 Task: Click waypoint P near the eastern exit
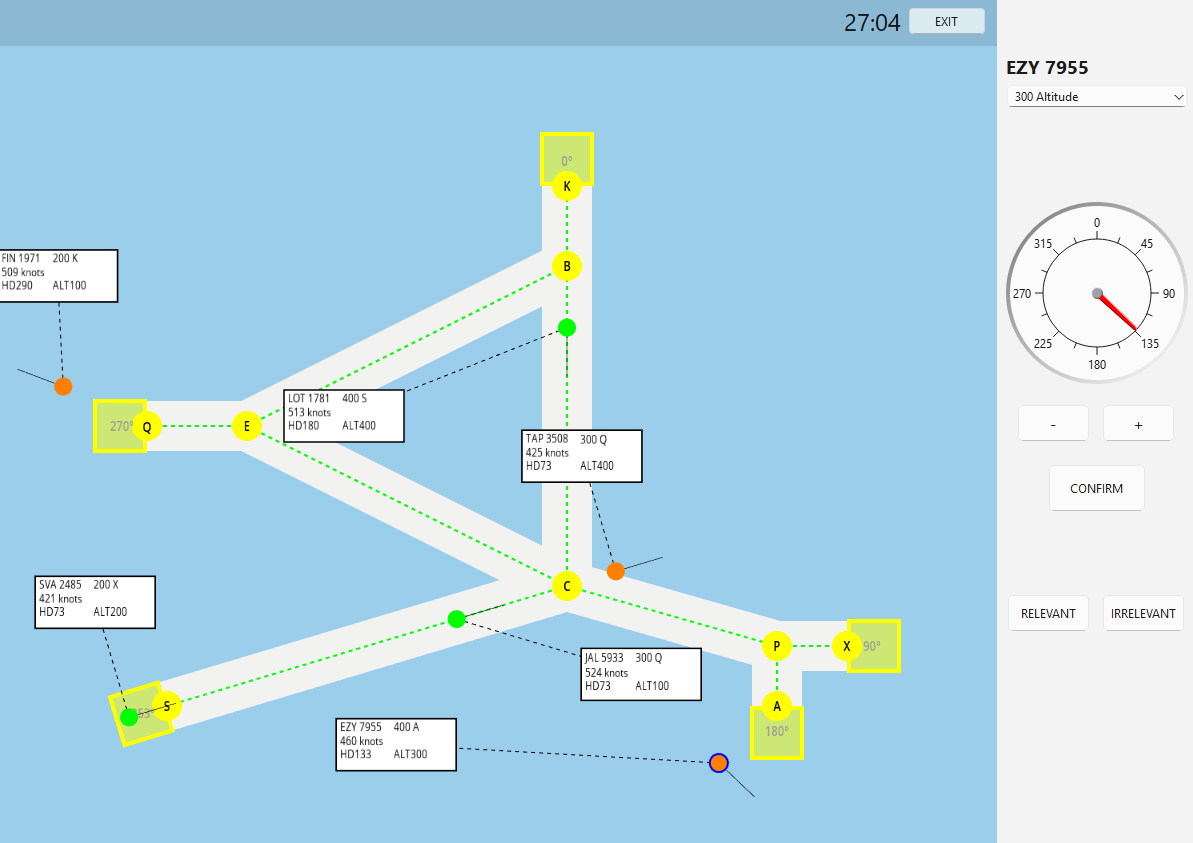(x=775, y=646)
